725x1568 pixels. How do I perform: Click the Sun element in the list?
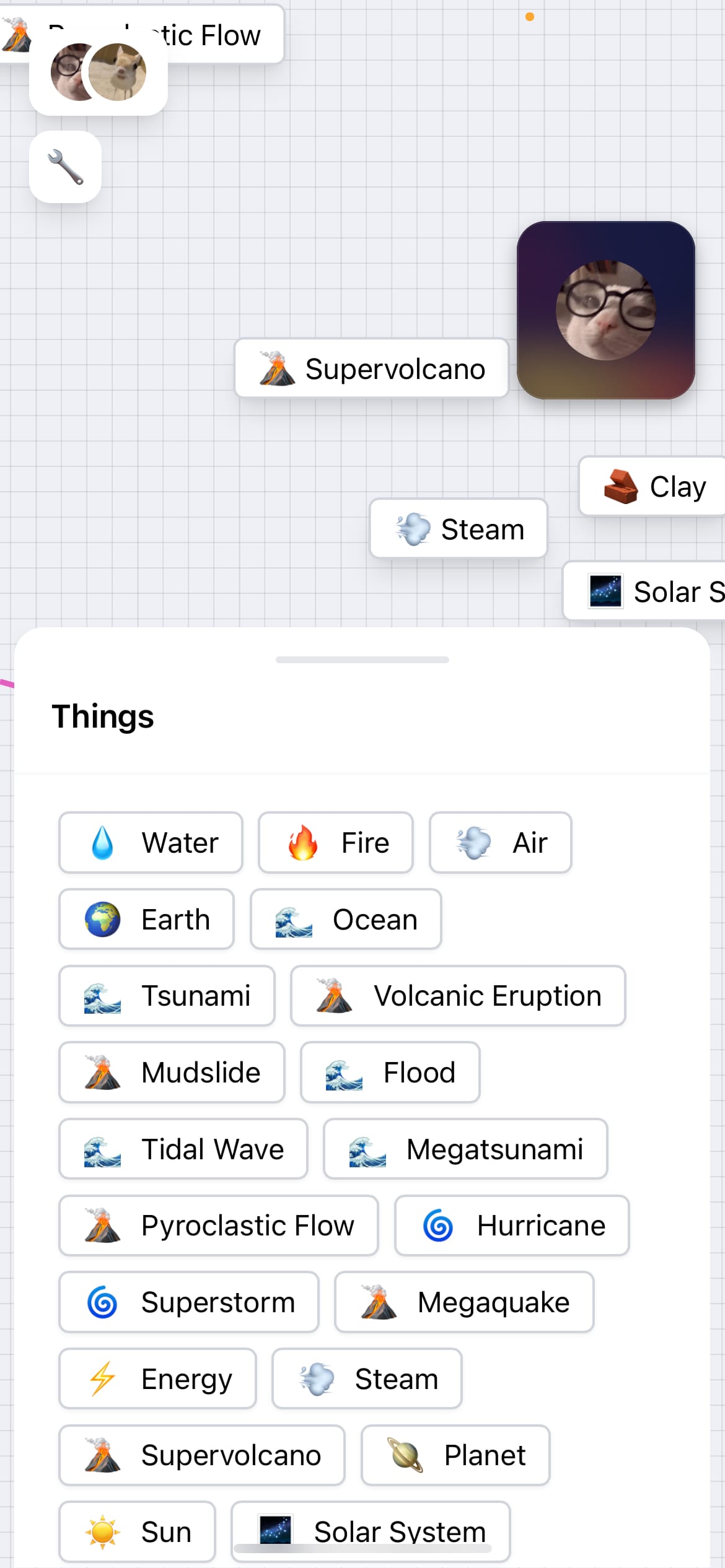[x=138, y=1531]
